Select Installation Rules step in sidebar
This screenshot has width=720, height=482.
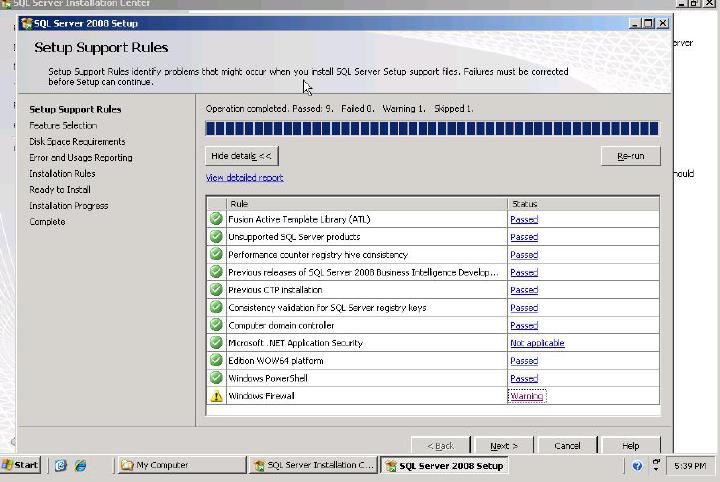[x=62, y=174]
